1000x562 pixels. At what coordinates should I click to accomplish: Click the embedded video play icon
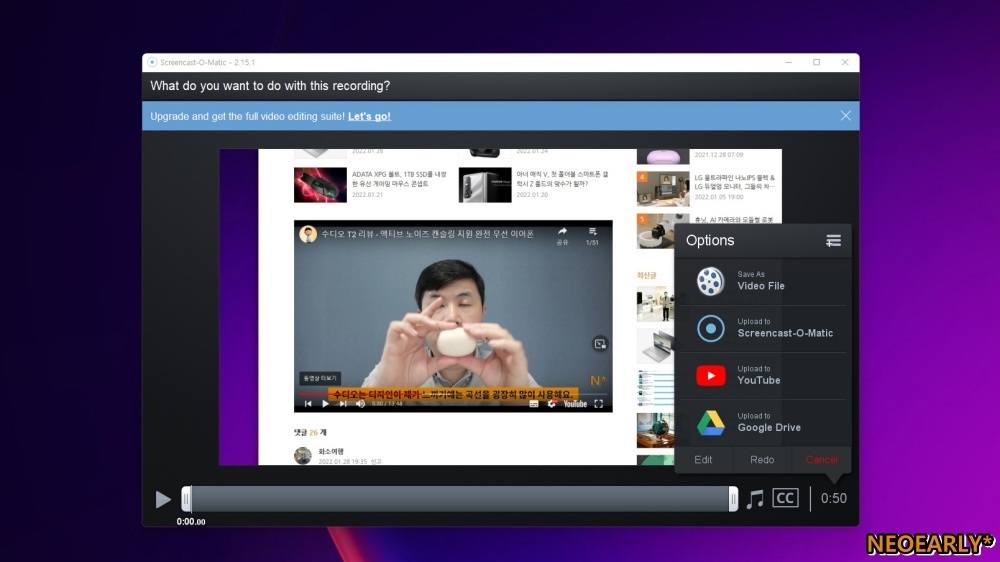click(x=325, y=404)
